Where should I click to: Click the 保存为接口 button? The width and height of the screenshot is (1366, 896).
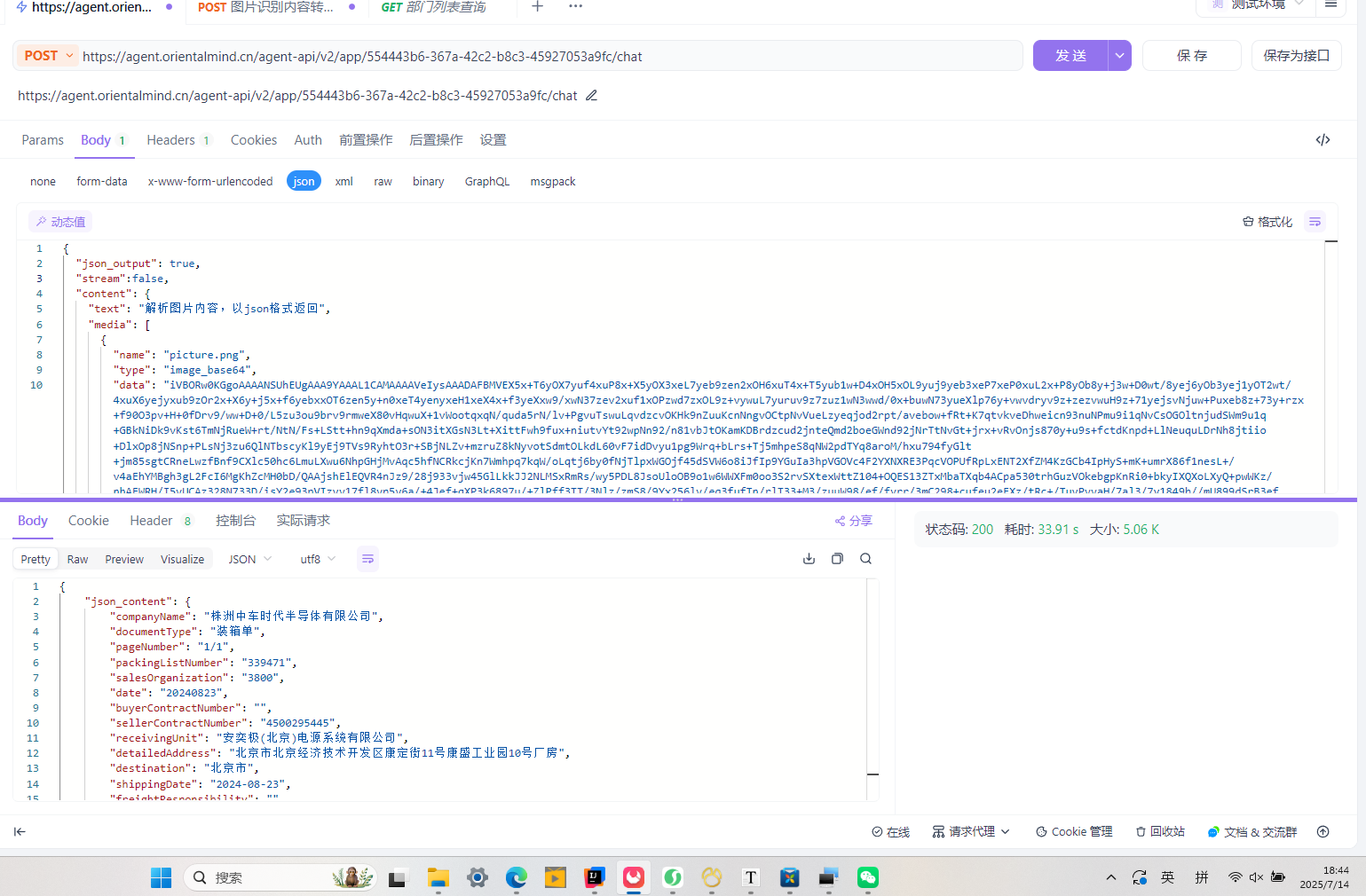pyautogui.click(x=1296, y=55)
